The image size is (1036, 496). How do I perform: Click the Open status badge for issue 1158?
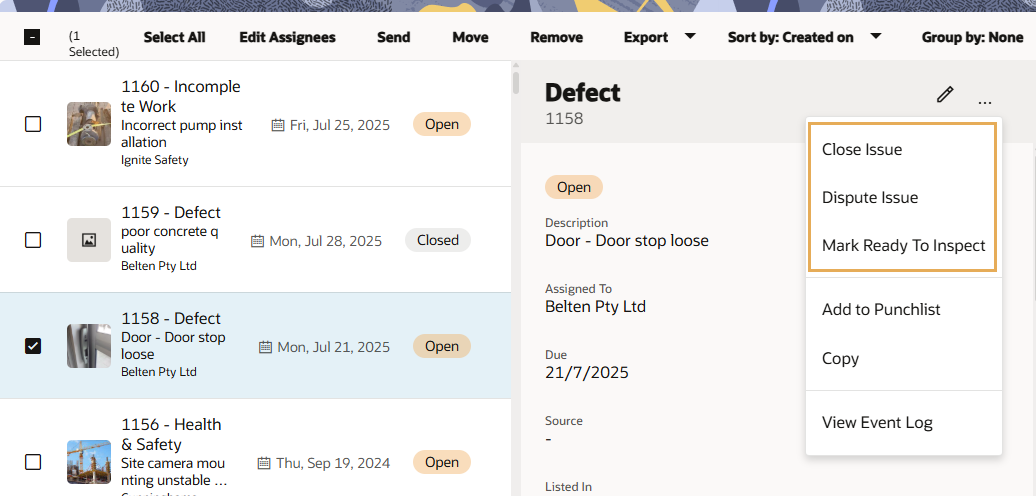(x=442, y=346)
